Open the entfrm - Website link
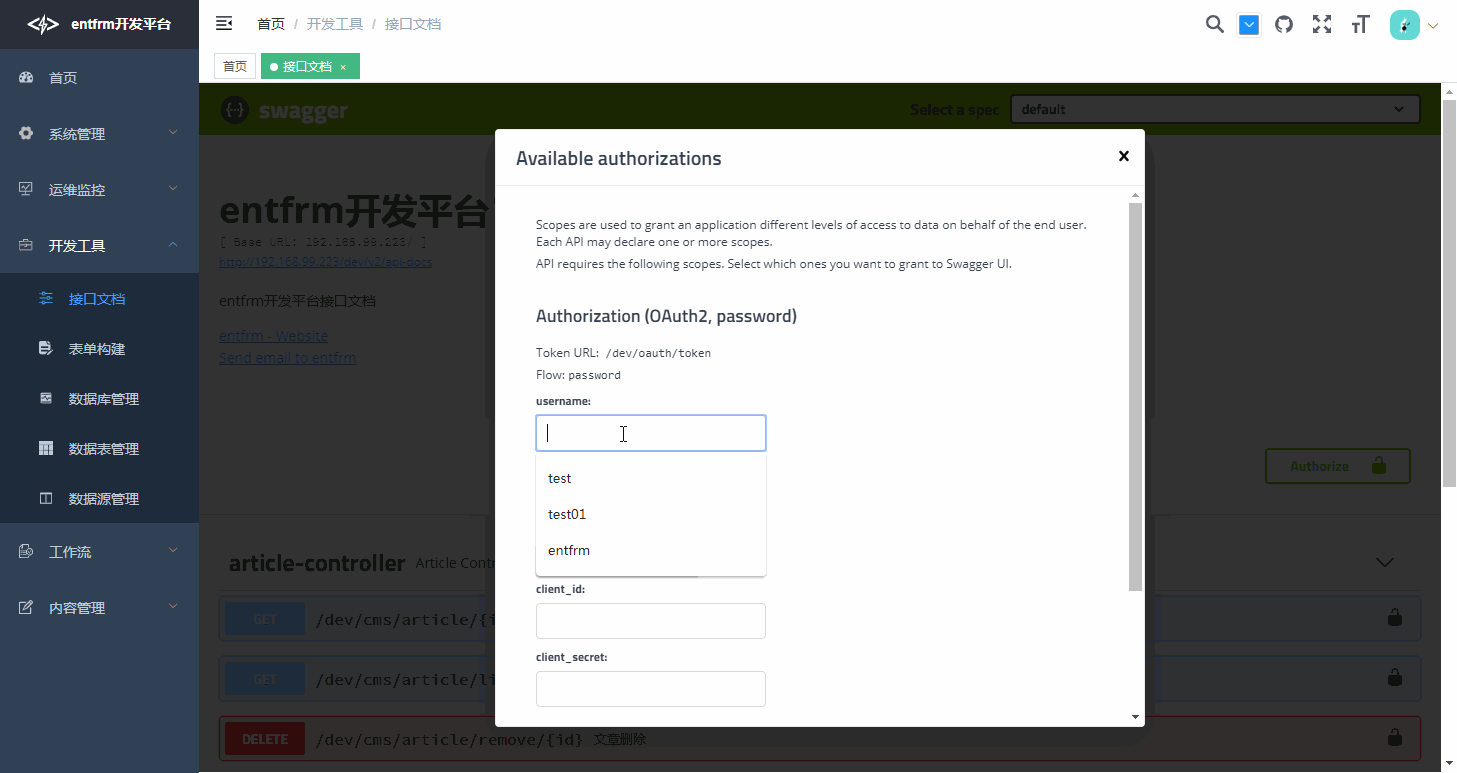The image size is (1457, 773). 273,335
